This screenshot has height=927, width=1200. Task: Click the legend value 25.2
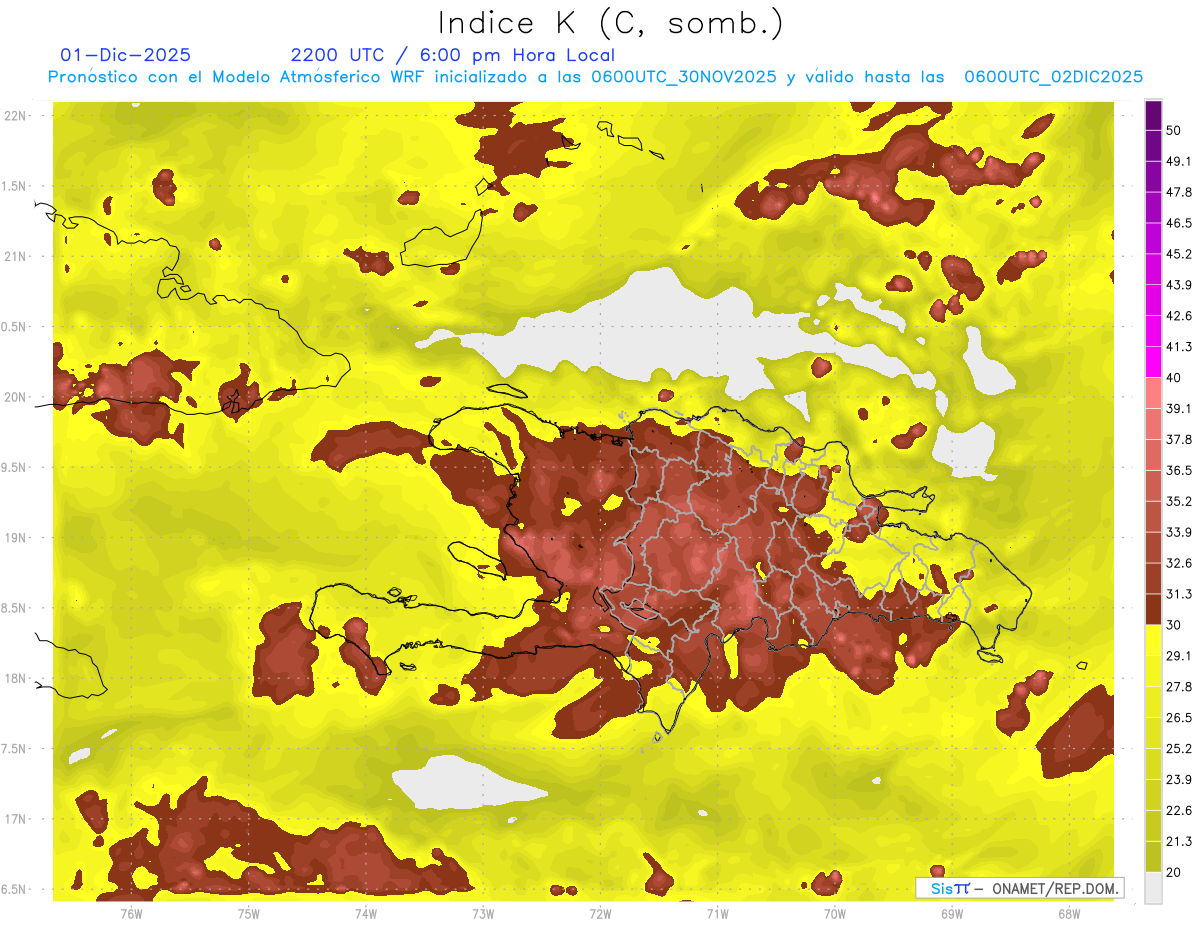[x=1178, y=749]
